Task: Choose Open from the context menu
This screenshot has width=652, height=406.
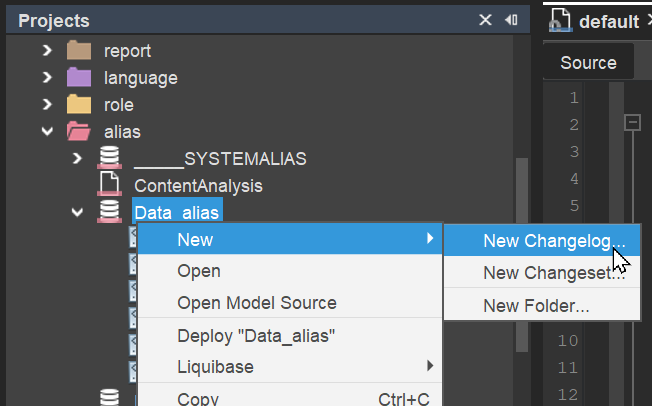Action: [x=290, y=271]
